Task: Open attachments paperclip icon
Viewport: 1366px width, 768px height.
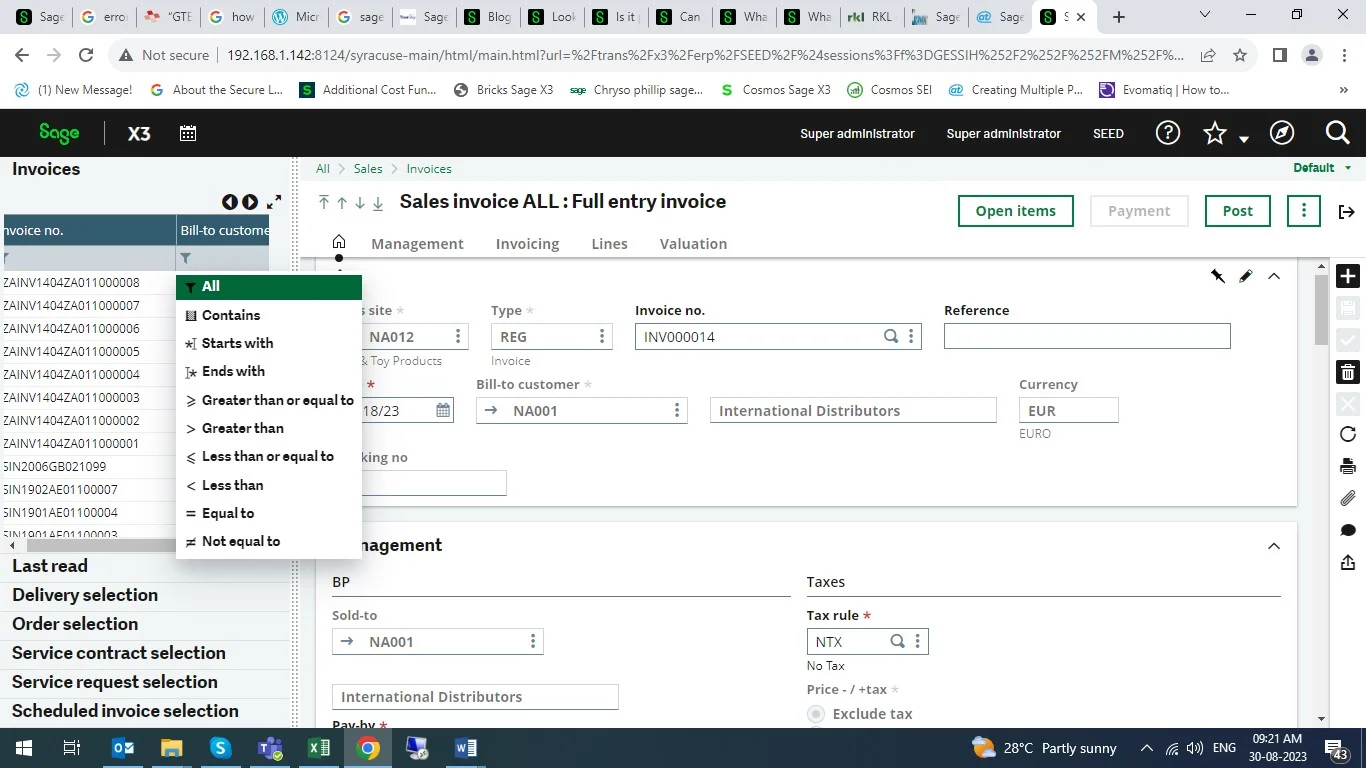Action: point(1348,498)
